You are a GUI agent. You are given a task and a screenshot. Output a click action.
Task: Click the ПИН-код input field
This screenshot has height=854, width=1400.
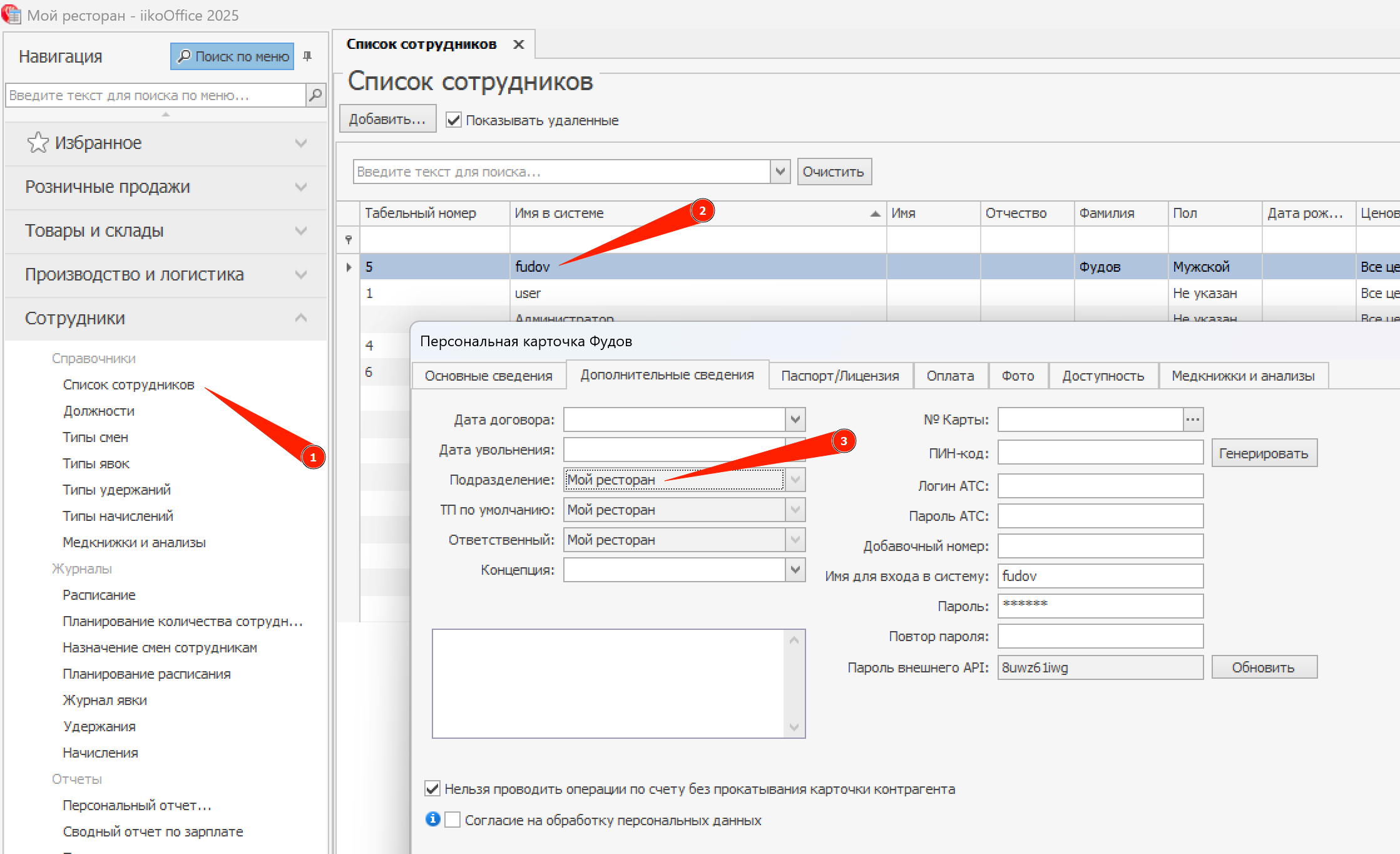tap(1100, 453)
